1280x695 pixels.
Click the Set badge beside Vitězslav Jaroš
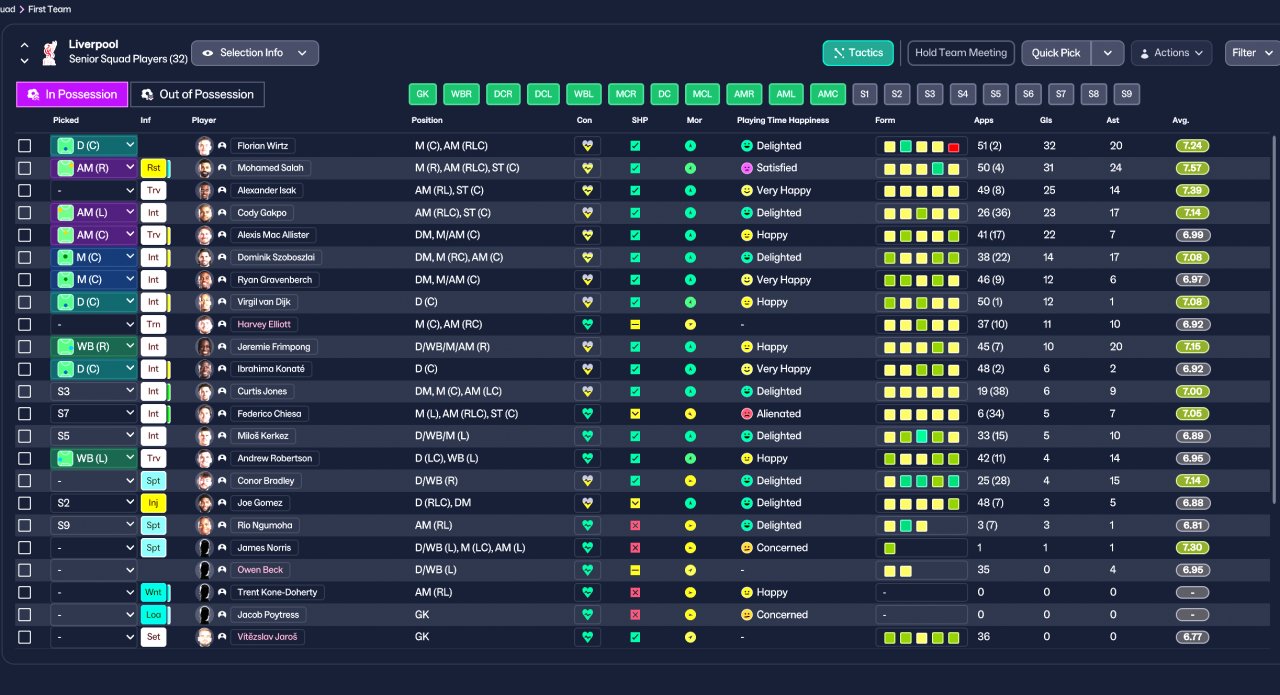click(154, 637)
